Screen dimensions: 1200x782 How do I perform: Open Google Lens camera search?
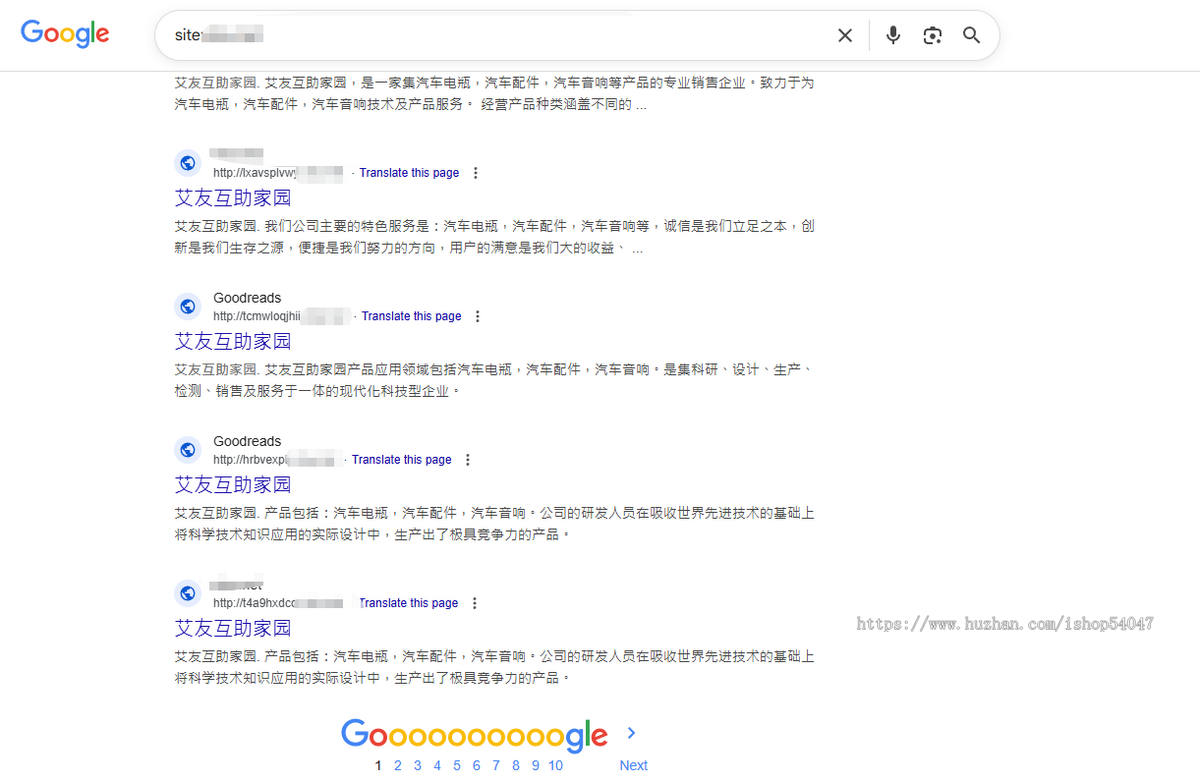click(x=932, y=34)
